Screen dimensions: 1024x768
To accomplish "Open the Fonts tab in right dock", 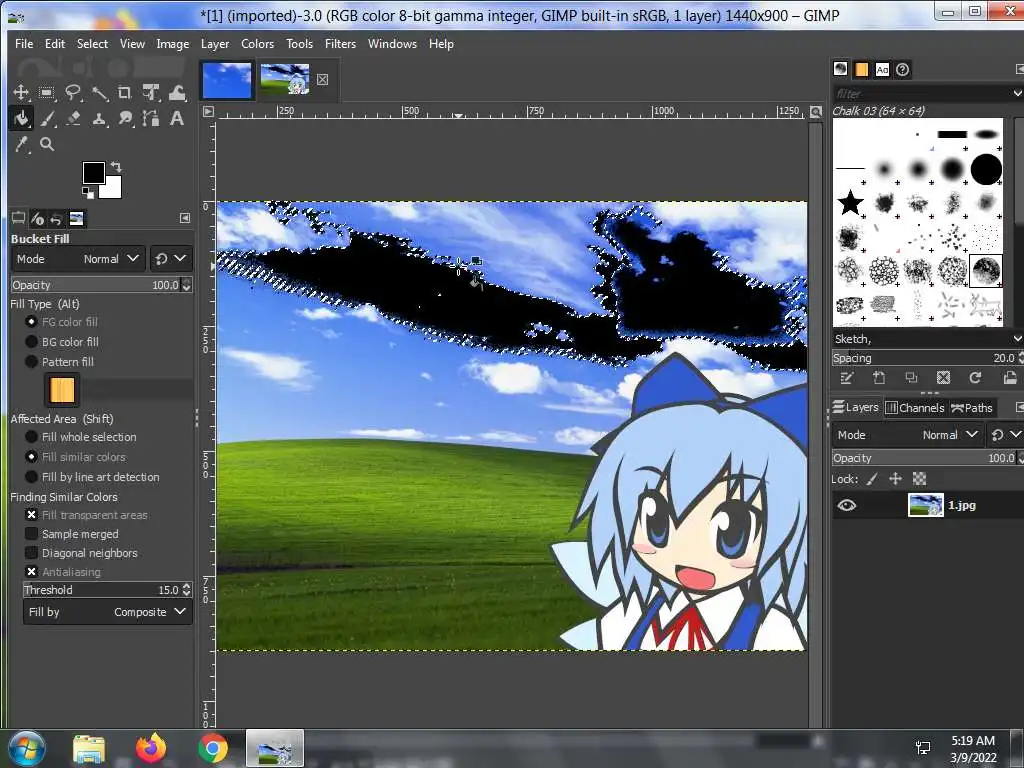I will [x=882, y=69].
